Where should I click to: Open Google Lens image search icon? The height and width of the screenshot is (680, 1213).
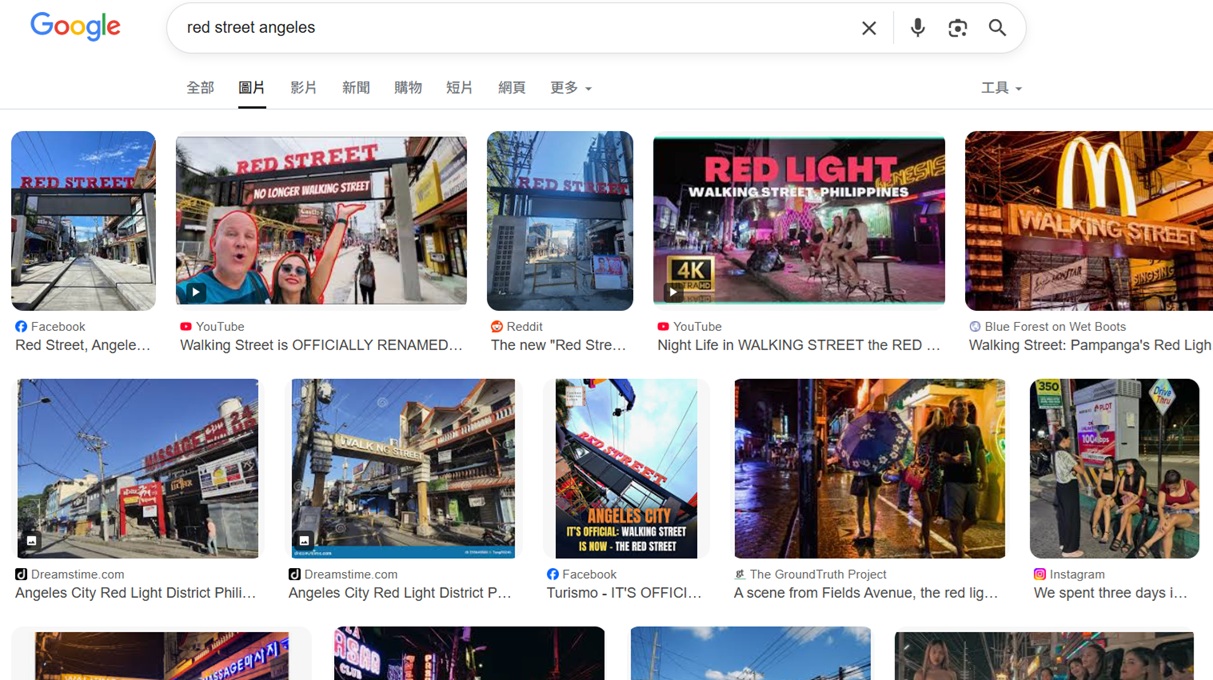(x=957, y=28)
